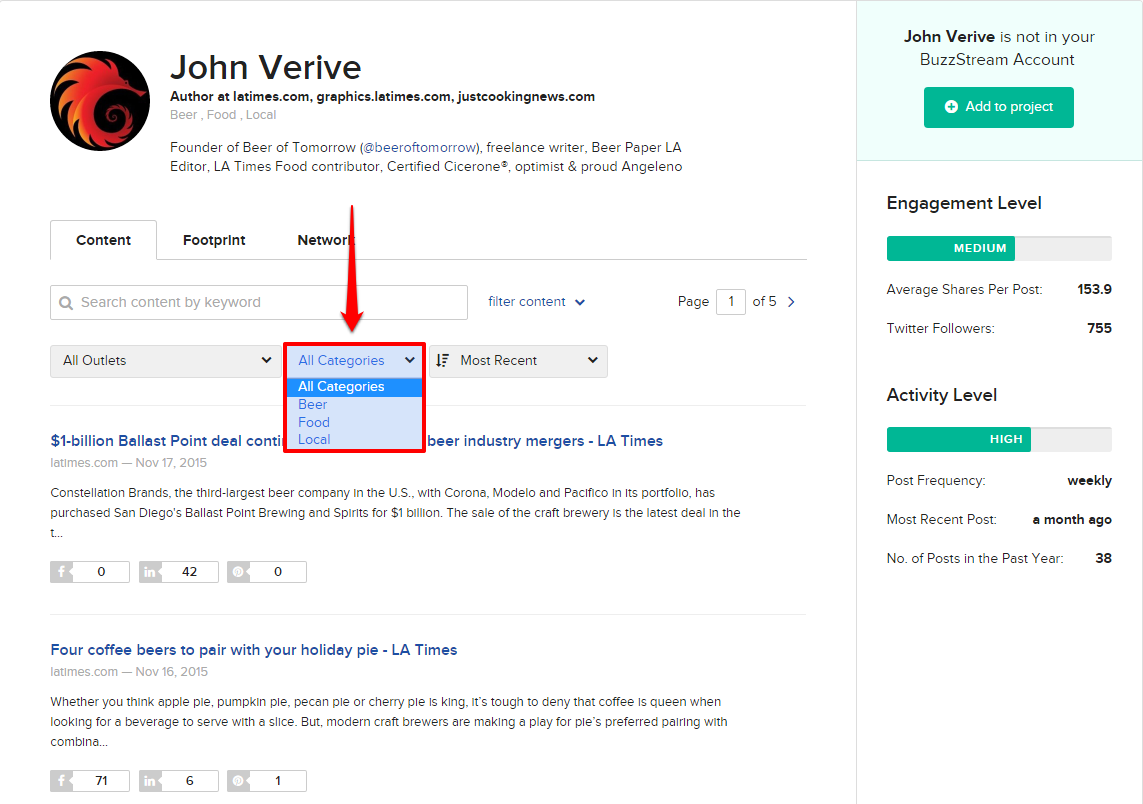Open the All Outlets dropdown
Viewport: 1143px width, 804px height.
pyautogui.click(x=165, y=360)
